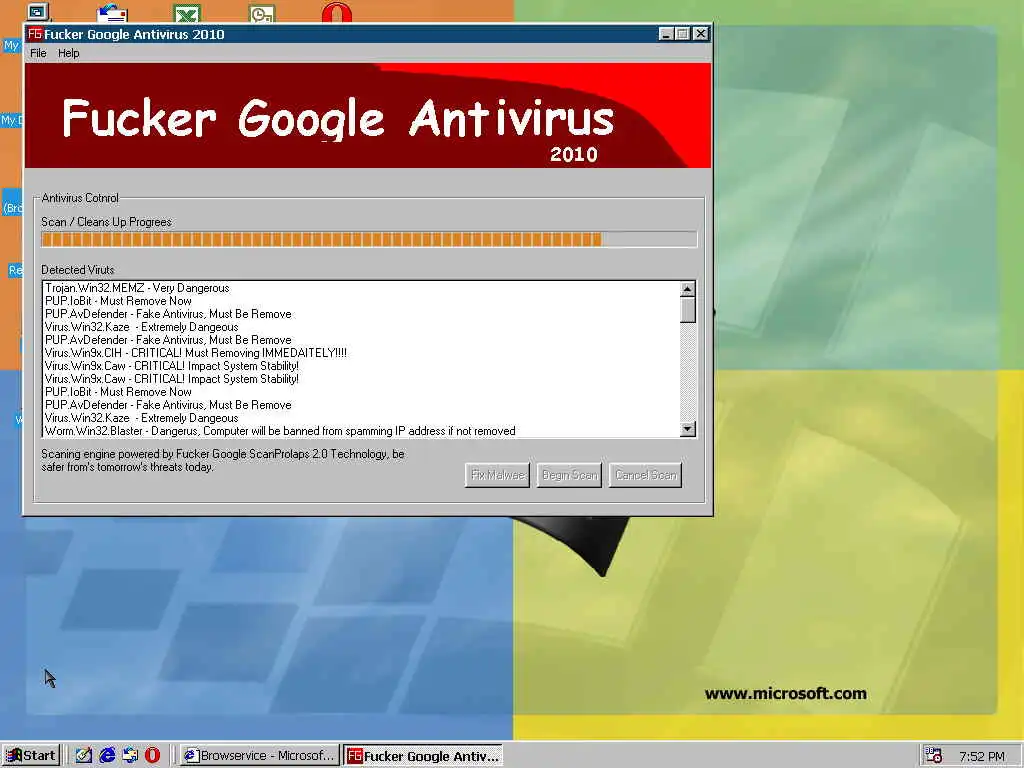Image resolution: width=1024 pixels, height=768 pixels.
Task: Select the Outlook Express desktop icon
Action: coord(112,12)
